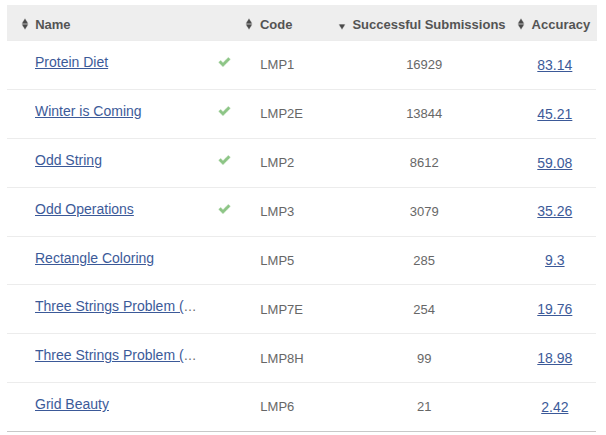The image size is (606, 435).
Task: Select the code LMP8H
Action: coord(282,359)
